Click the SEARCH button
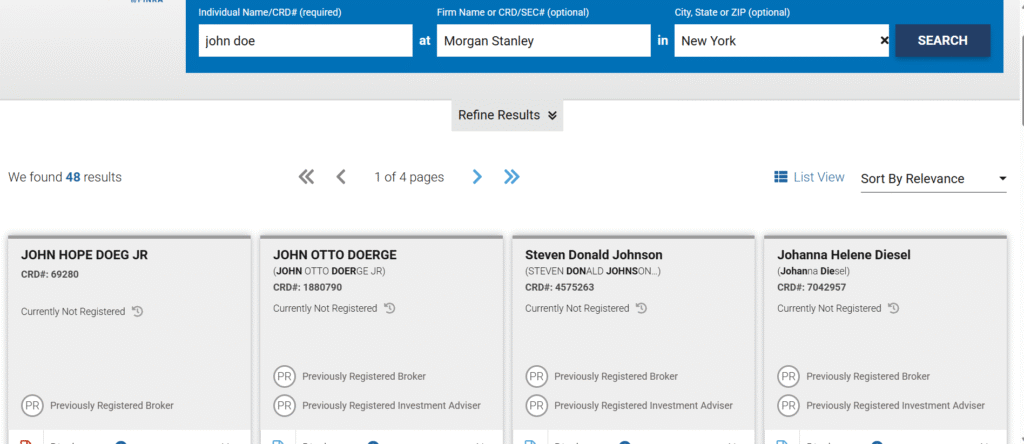 click(942, 40)
